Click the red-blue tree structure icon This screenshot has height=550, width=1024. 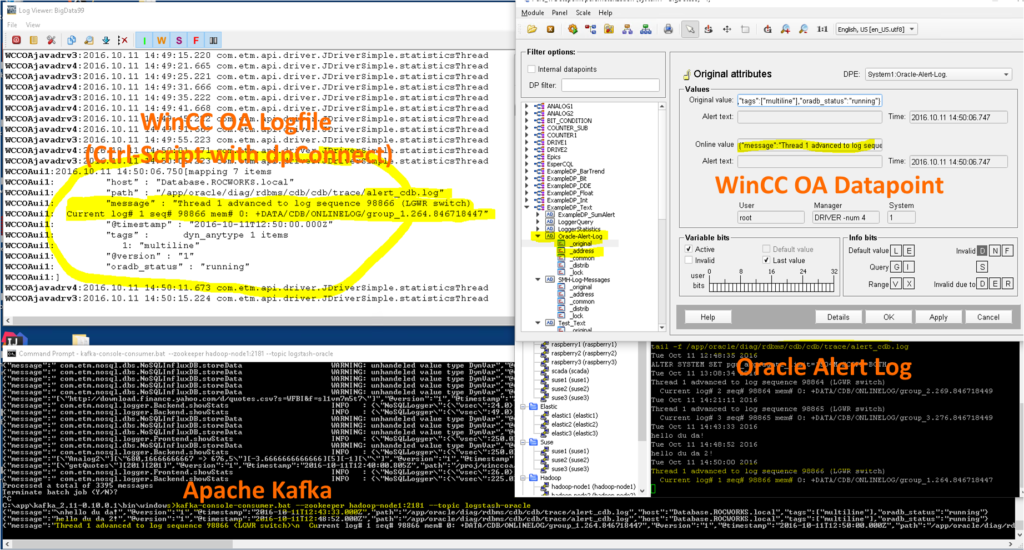tap(590, 29)
